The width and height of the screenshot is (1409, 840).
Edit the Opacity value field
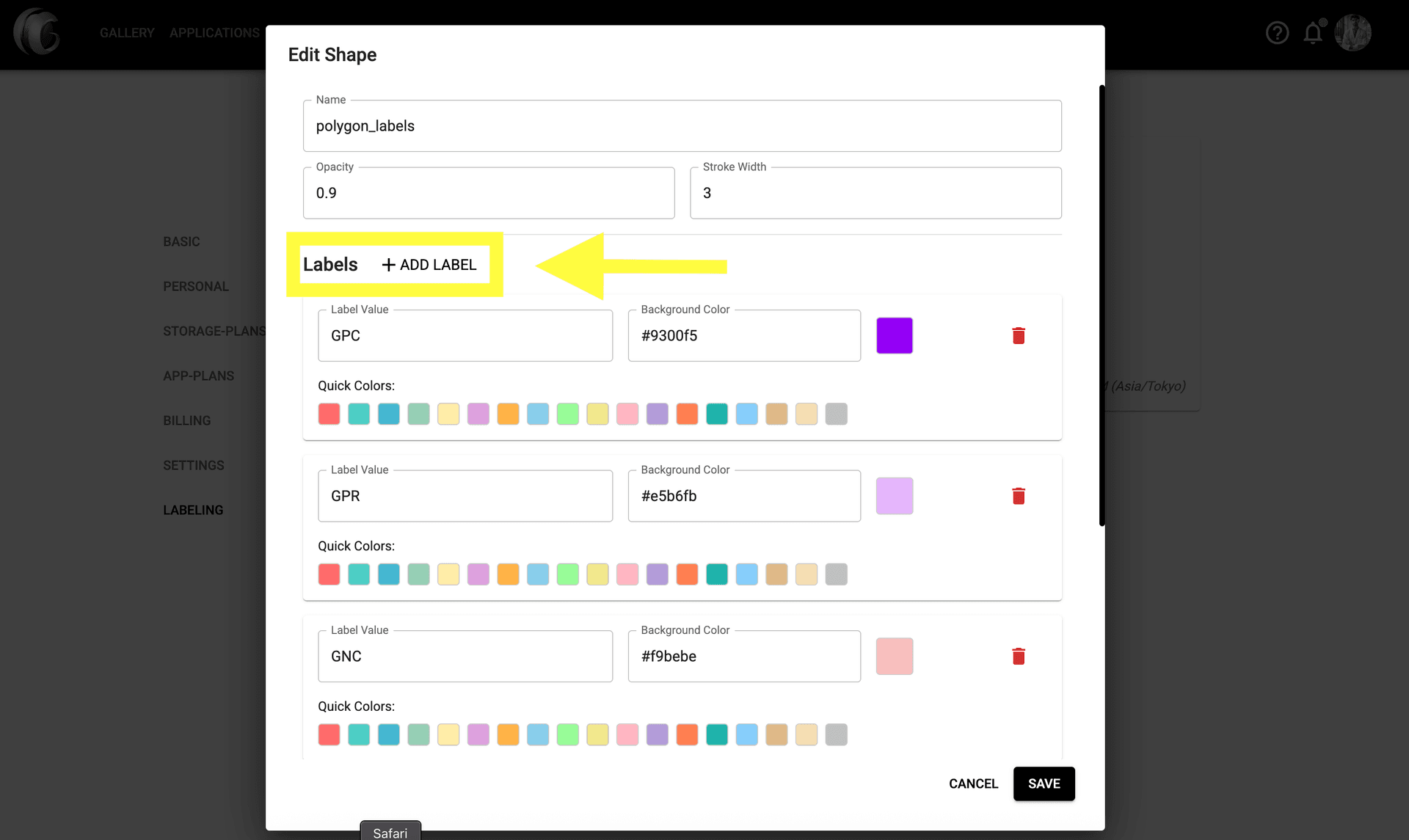[x=488, y=193]
